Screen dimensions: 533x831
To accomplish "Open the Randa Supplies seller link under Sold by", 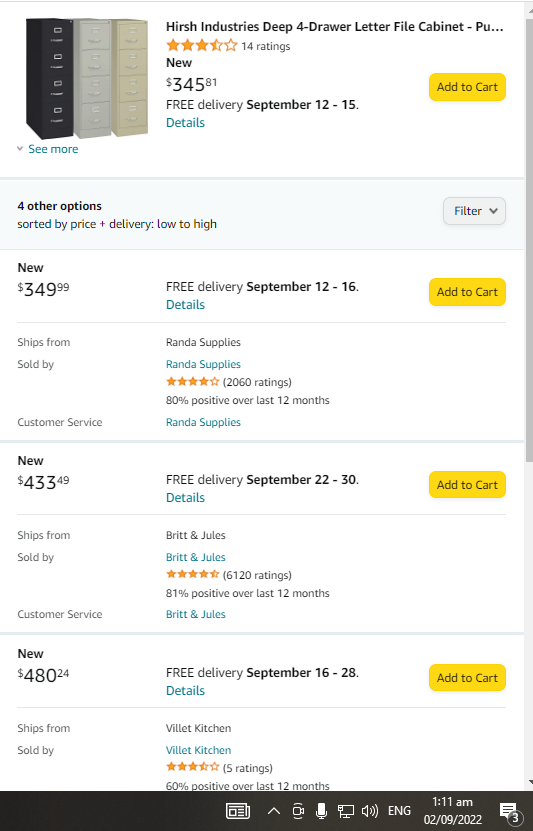I will (203, 364).
